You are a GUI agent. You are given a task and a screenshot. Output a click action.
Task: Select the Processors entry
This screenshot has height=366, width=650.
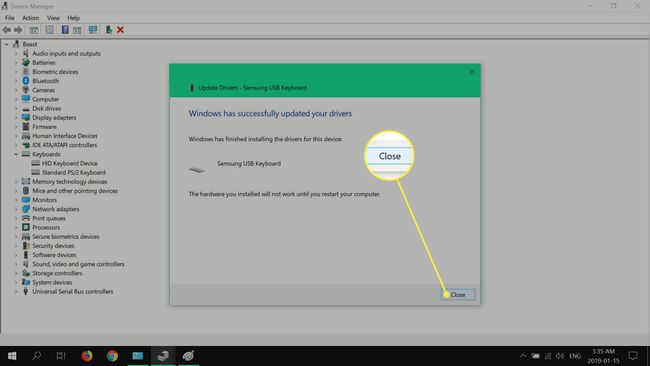point(46,227)
